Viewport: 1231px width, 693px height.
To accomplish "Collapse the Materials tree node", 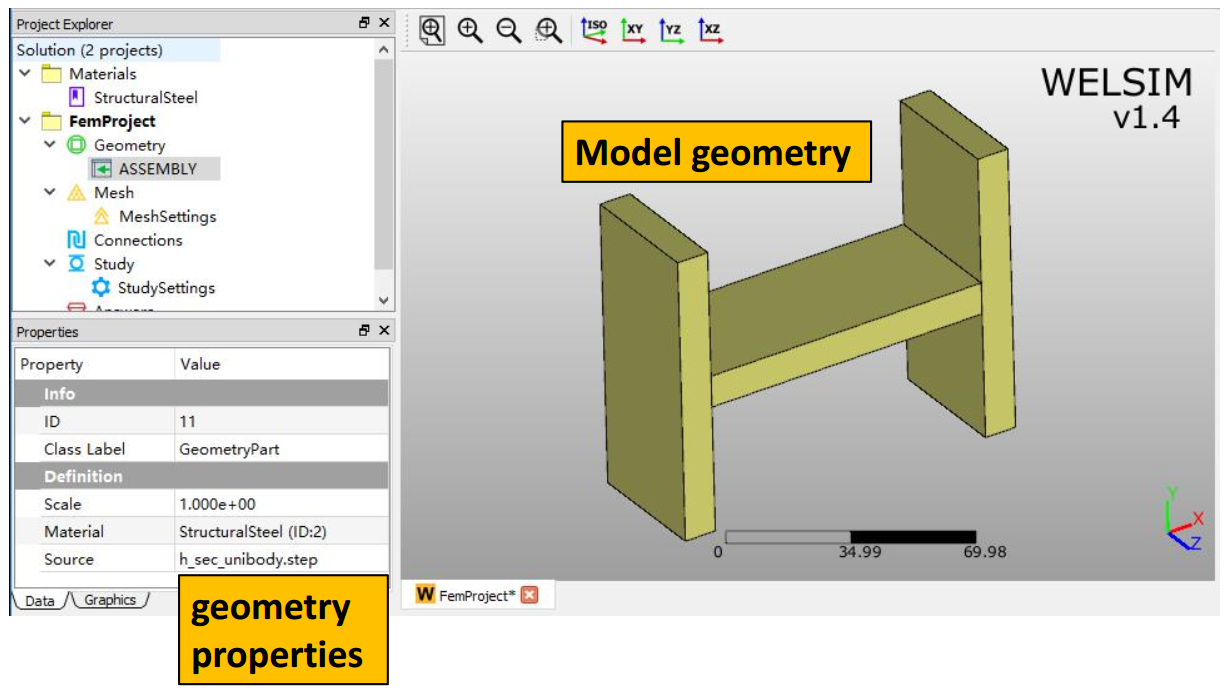I will click(x=25, y=74).
